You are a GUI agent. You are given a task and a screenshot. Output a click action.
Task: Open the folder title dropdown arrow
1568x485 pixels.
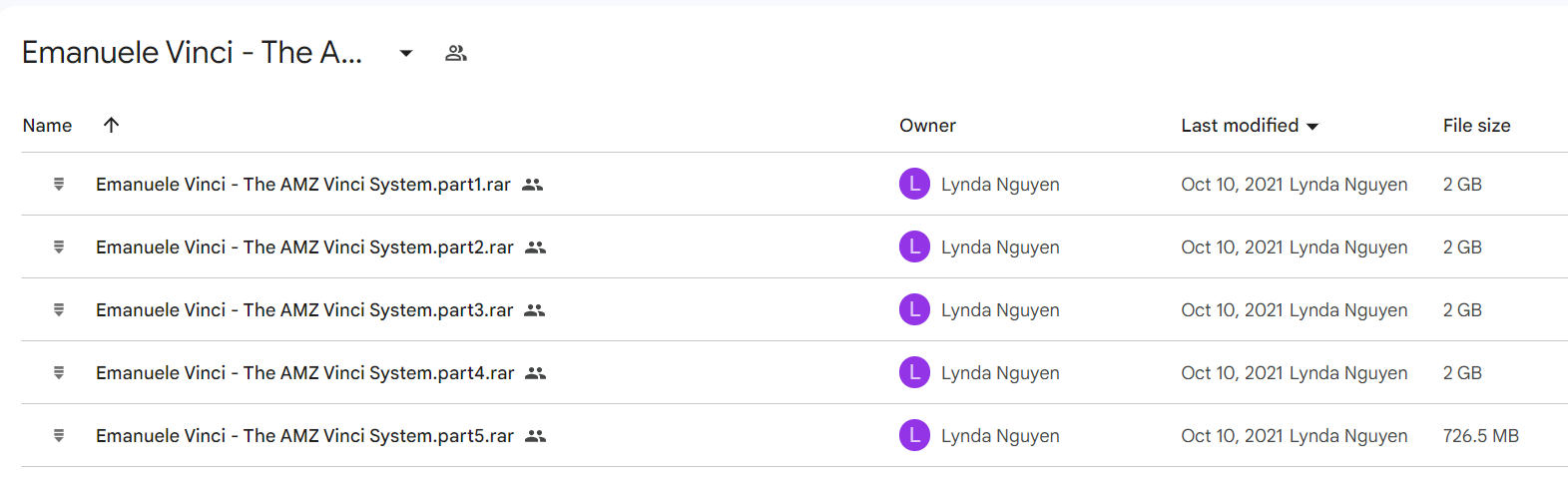click(406, 53)
